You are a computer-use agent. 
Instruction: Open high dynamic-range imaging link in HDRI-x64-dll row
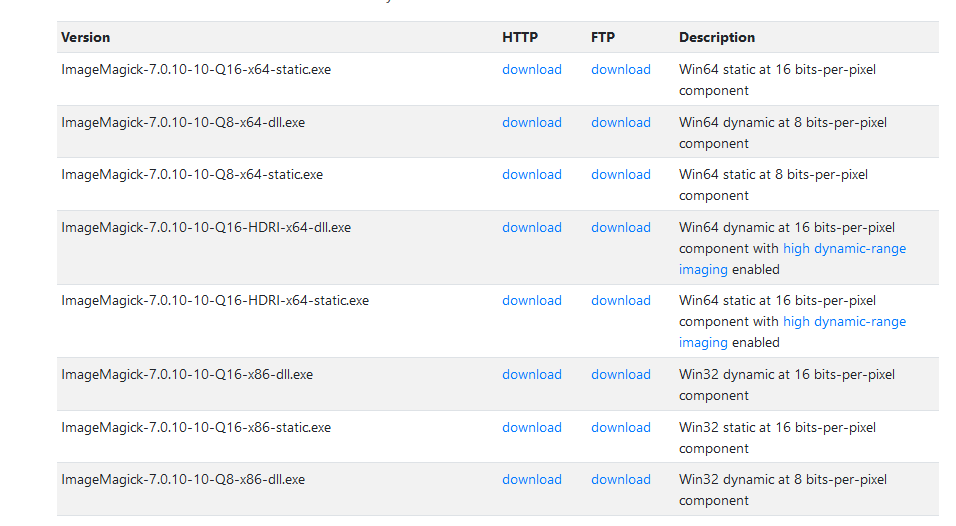[x=844, y=249]
